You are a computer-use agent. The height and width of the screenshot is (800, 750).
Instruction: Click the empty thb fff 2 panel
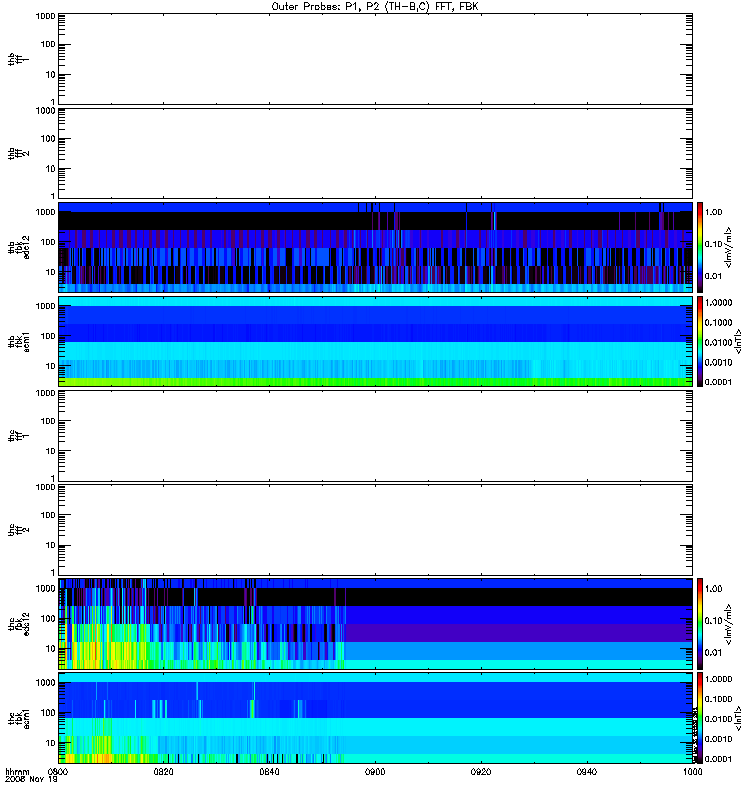click(x=375, y=154)
